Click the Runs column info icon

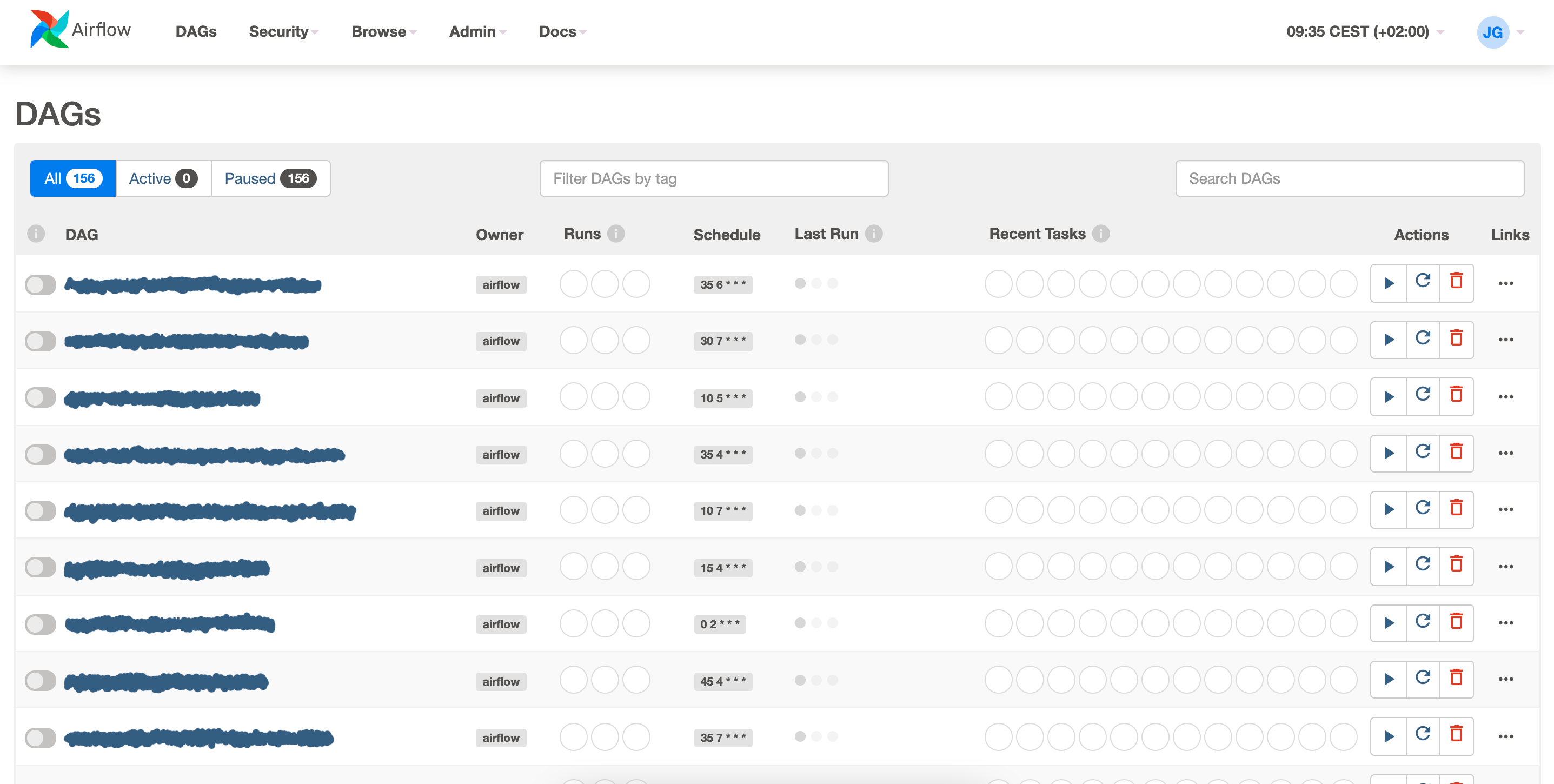pyautogui.click(x=615, y=234)
